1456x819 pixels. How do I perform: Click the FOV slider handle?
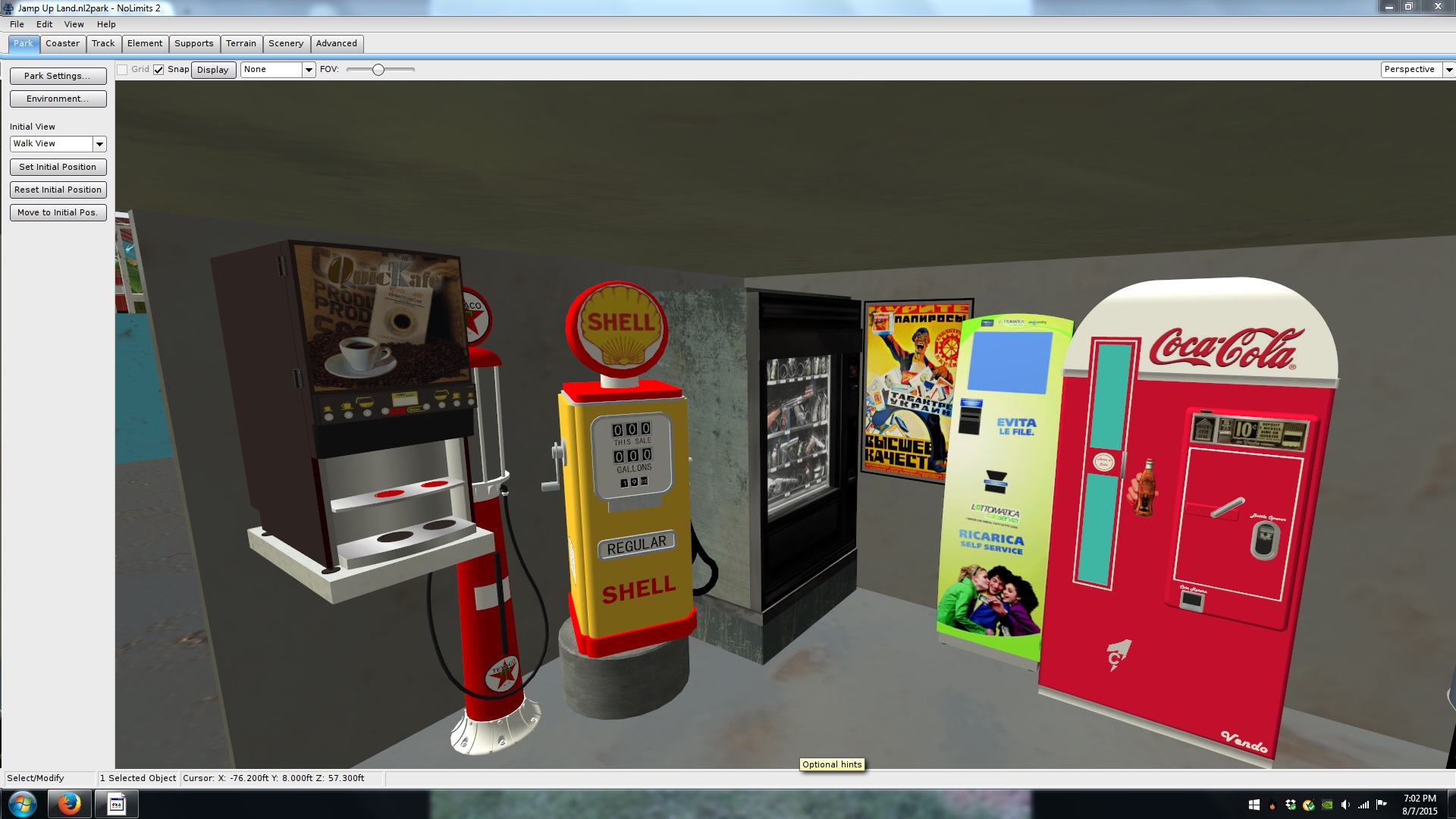pos(378,70)
